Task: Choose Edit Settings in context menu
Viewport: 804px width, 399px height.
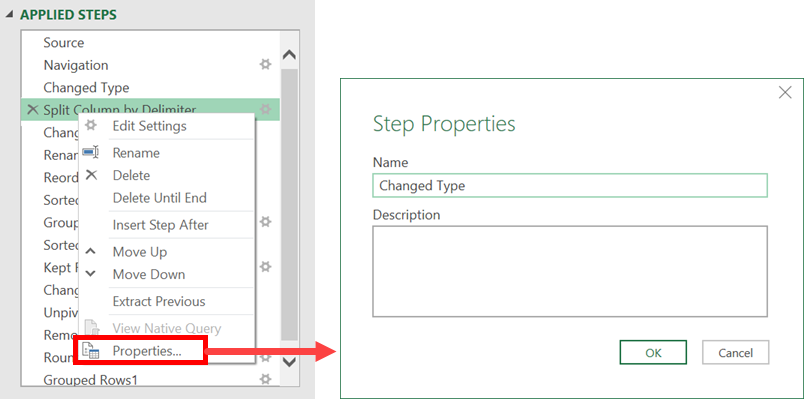Action: [149, 126]
